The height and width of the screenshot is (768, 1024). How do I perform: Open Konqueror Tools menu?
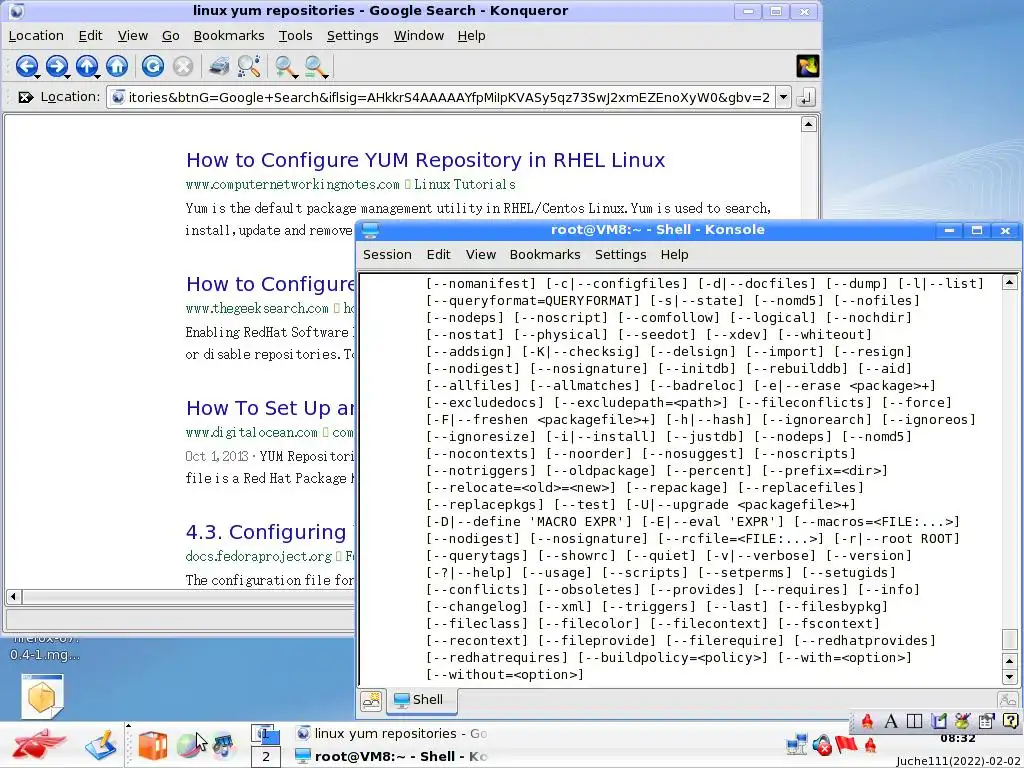point(295,36)
